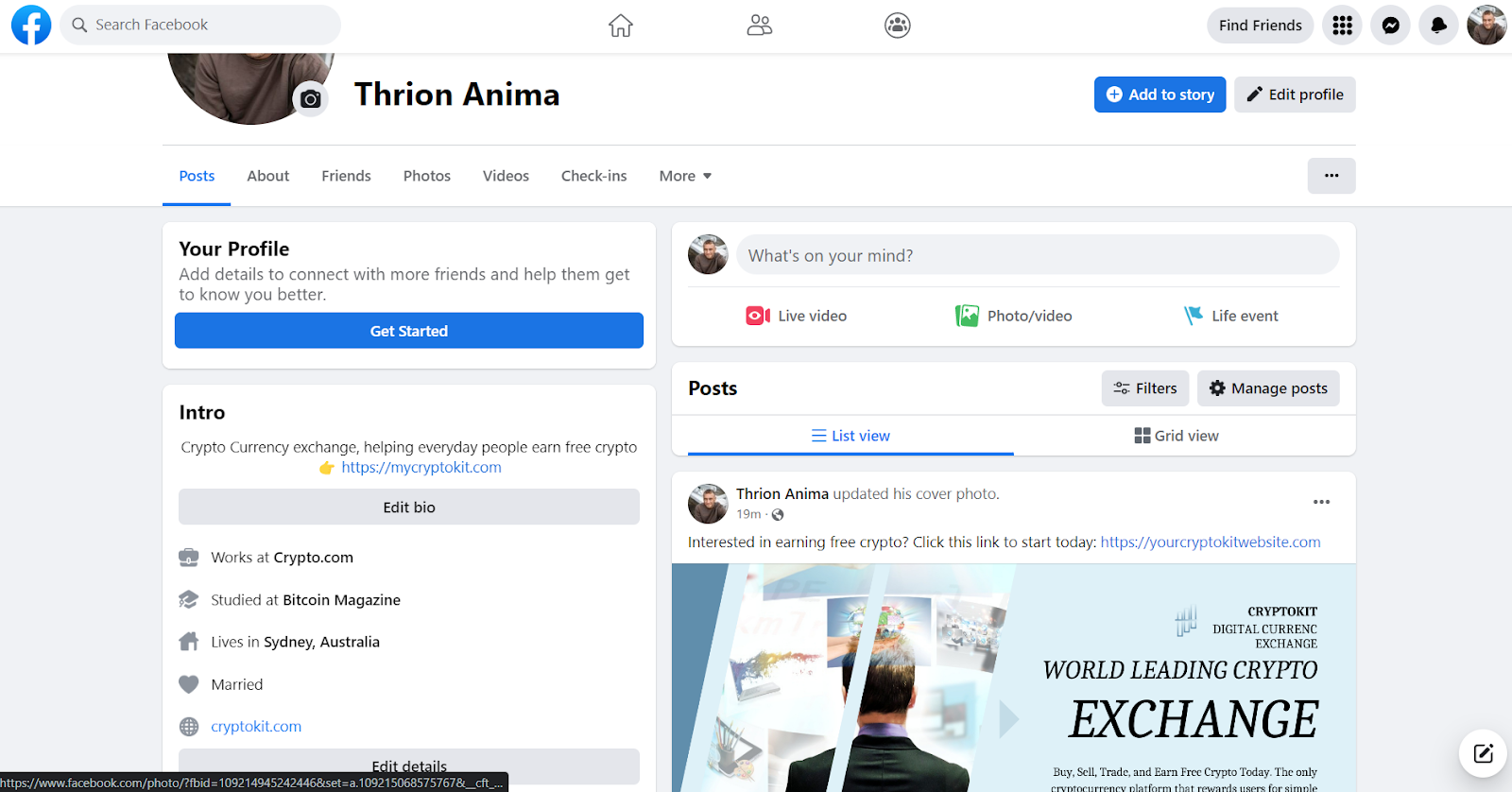Open the Friends icon in top navigation
The image size is (1512, 792).
[760, 26]
